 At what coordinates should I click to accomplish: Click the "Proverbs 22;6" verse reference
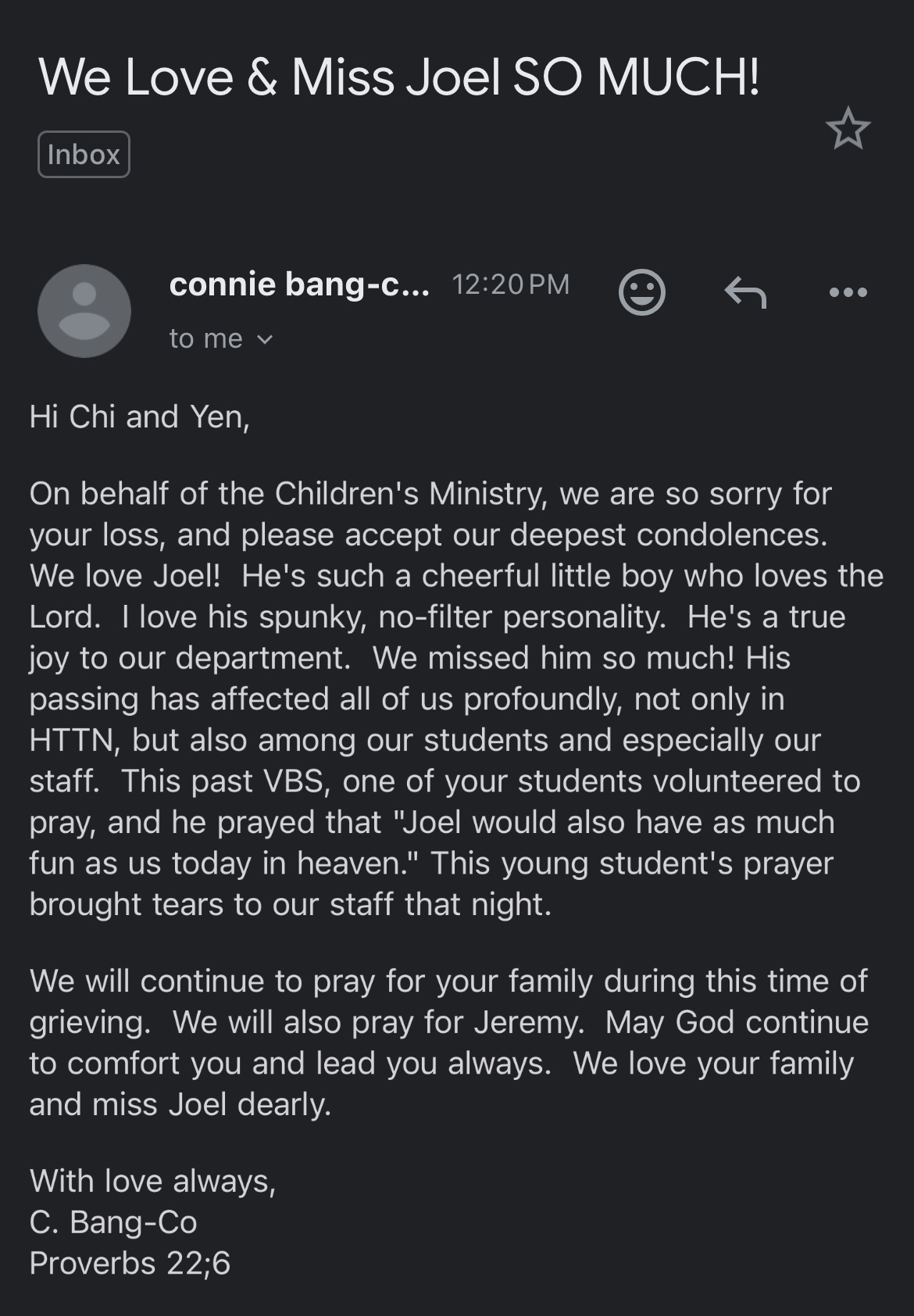pyautogui.click(x=130, y=1263)
